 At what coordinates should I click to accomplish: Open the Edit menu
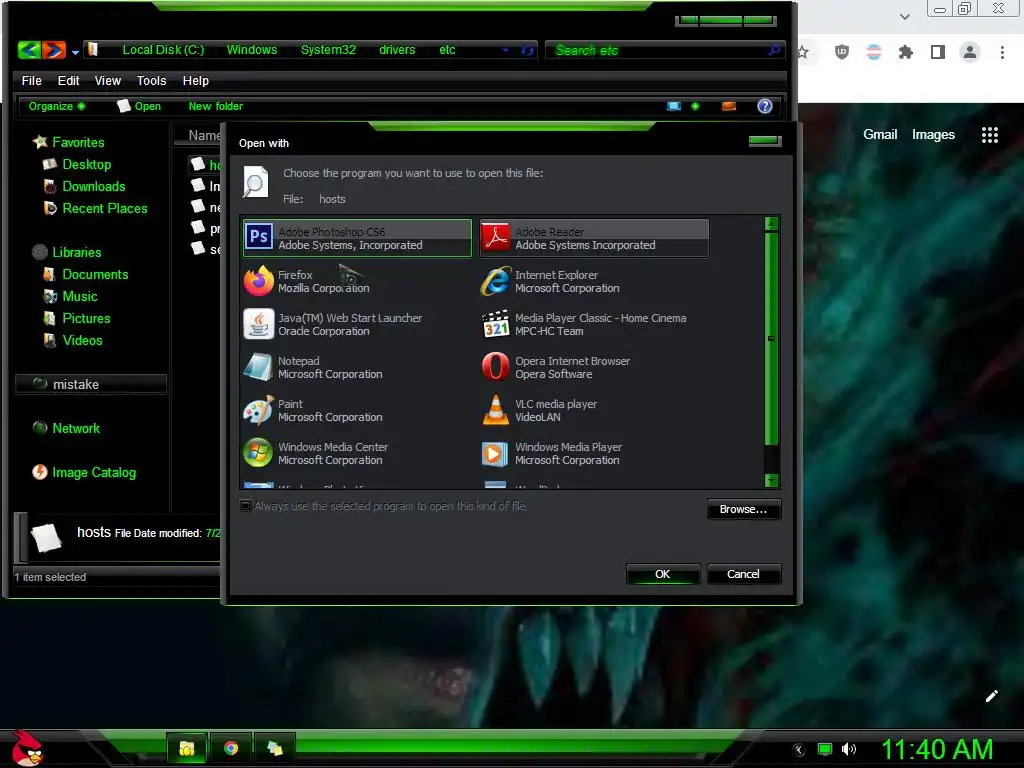(69, 80)
